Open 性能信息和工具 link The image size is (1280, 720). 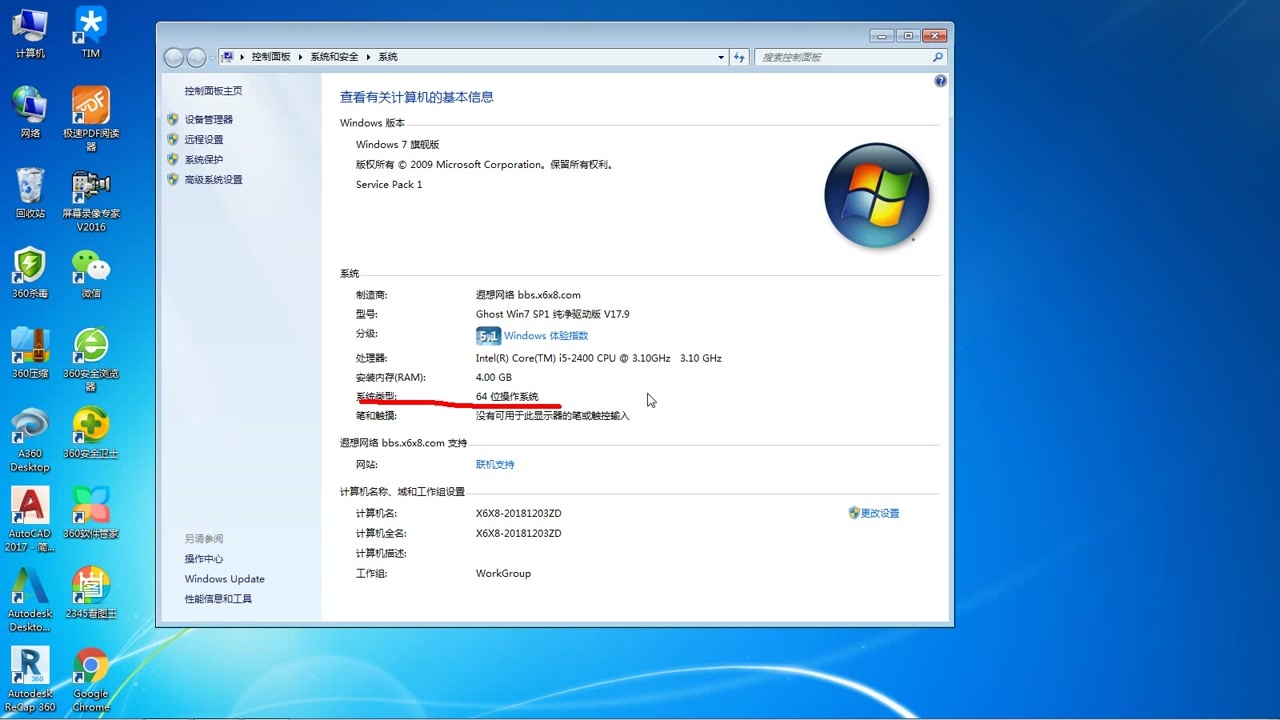click(218, 599)
